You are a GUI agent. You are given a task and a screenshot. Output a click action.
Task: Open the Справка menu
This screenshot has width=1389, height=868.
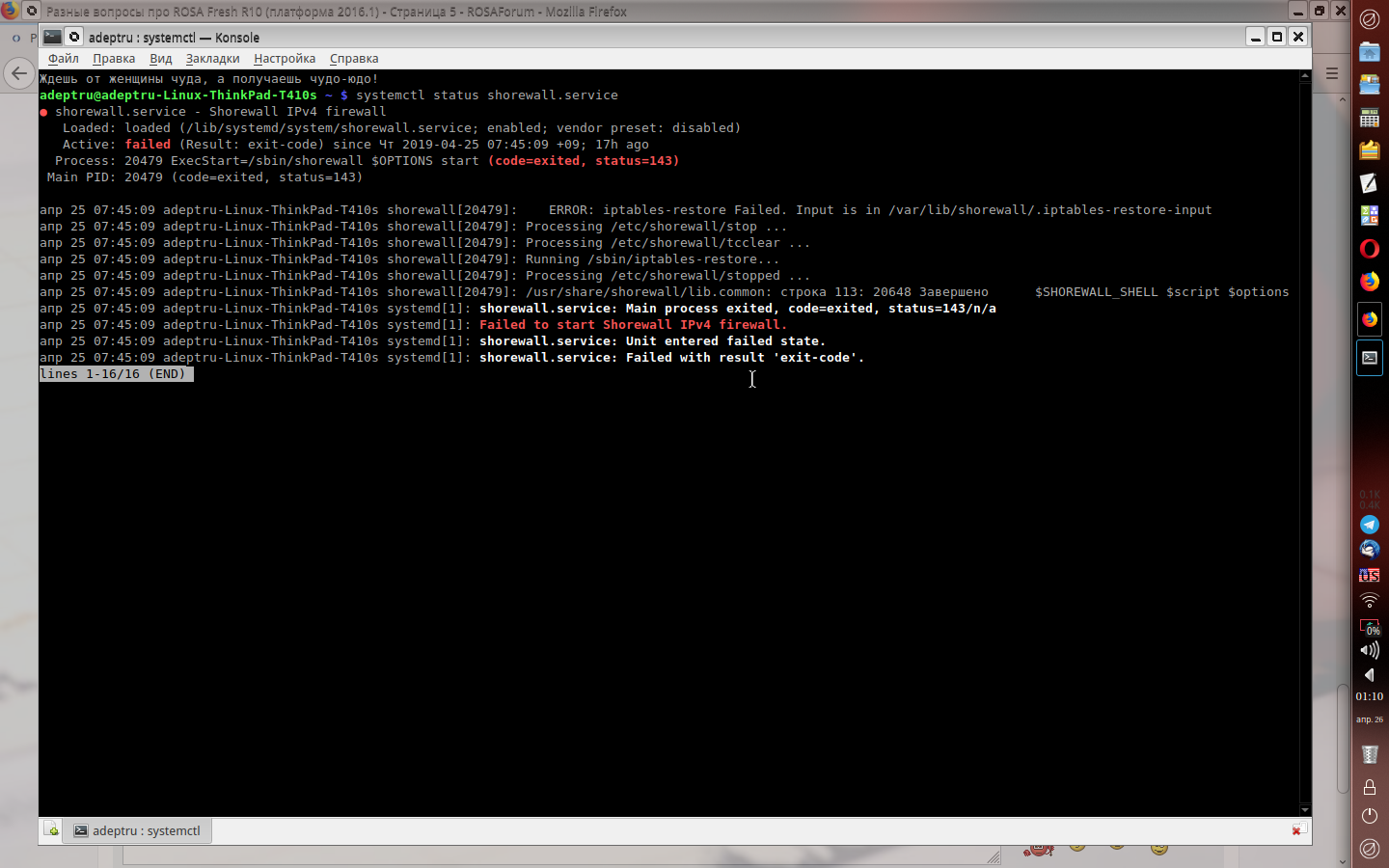click(x=354, y=59)
